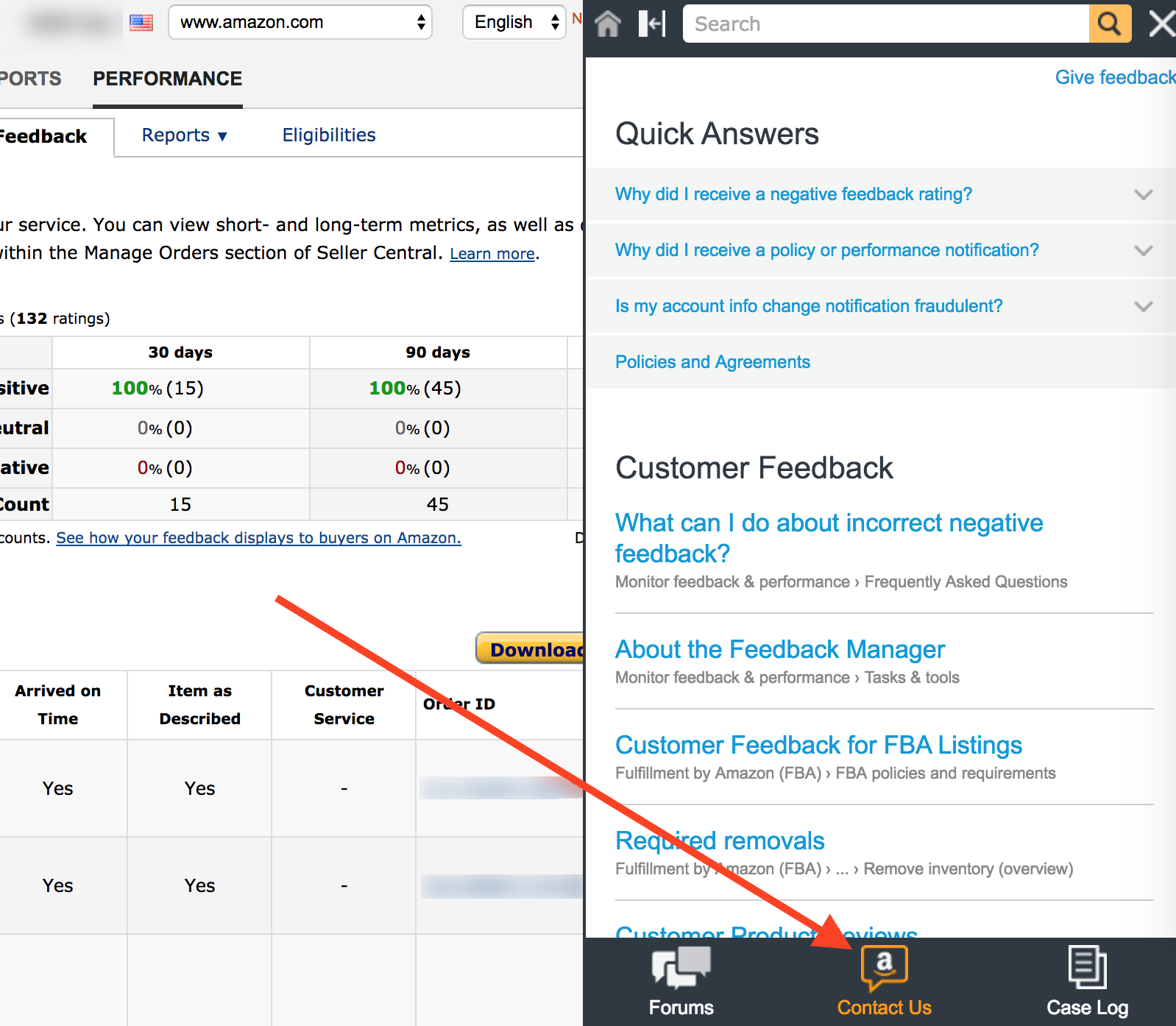Click the orange search magnifier button
Viewport: 1176px width, 1026px height.
tap(1110, 24)
